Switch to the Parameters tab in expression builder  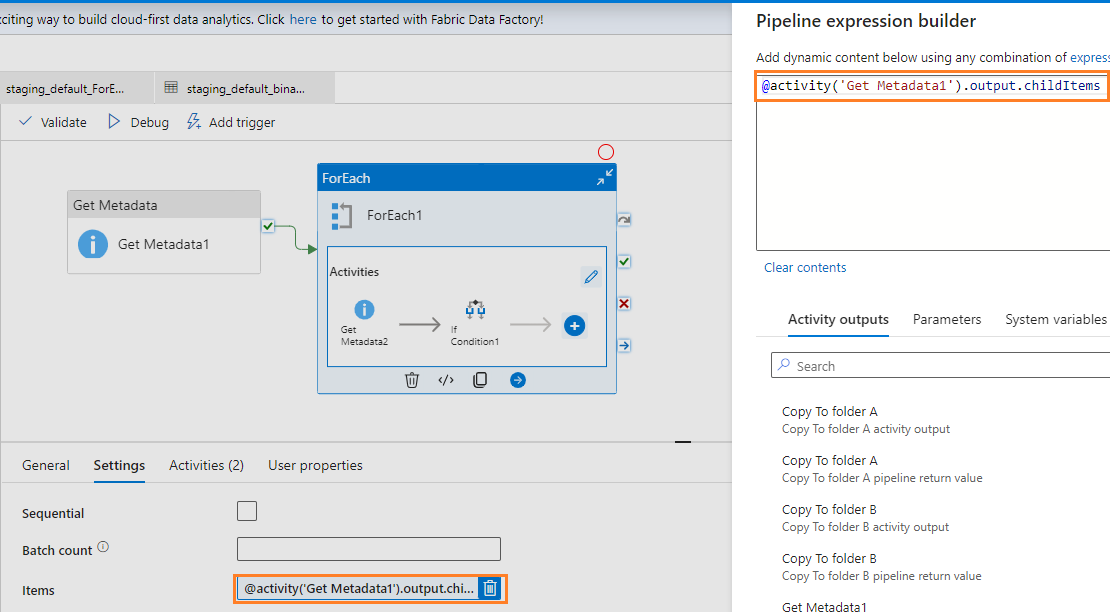pos(946,319)
